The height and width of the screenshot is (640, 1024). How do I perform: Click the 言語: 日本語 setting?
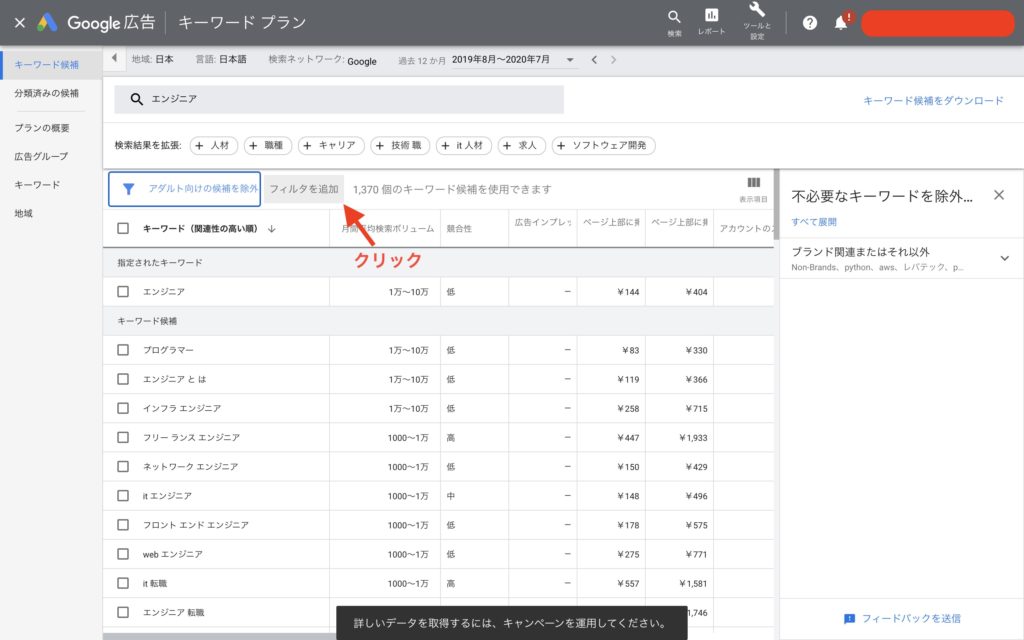pos(221,59)
